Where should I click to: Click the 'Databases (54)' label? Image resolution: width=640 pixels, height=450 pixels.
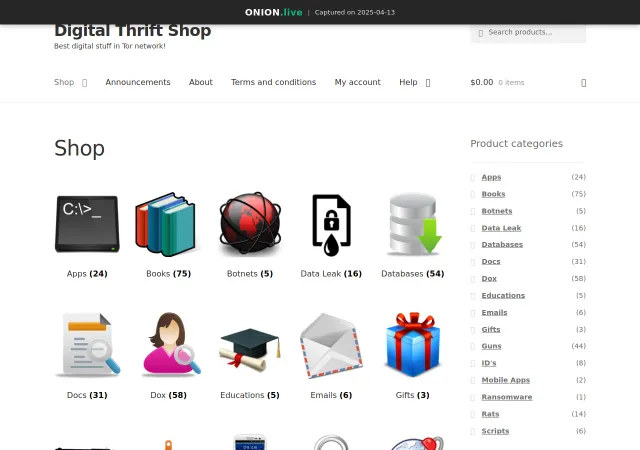point(413,274)
